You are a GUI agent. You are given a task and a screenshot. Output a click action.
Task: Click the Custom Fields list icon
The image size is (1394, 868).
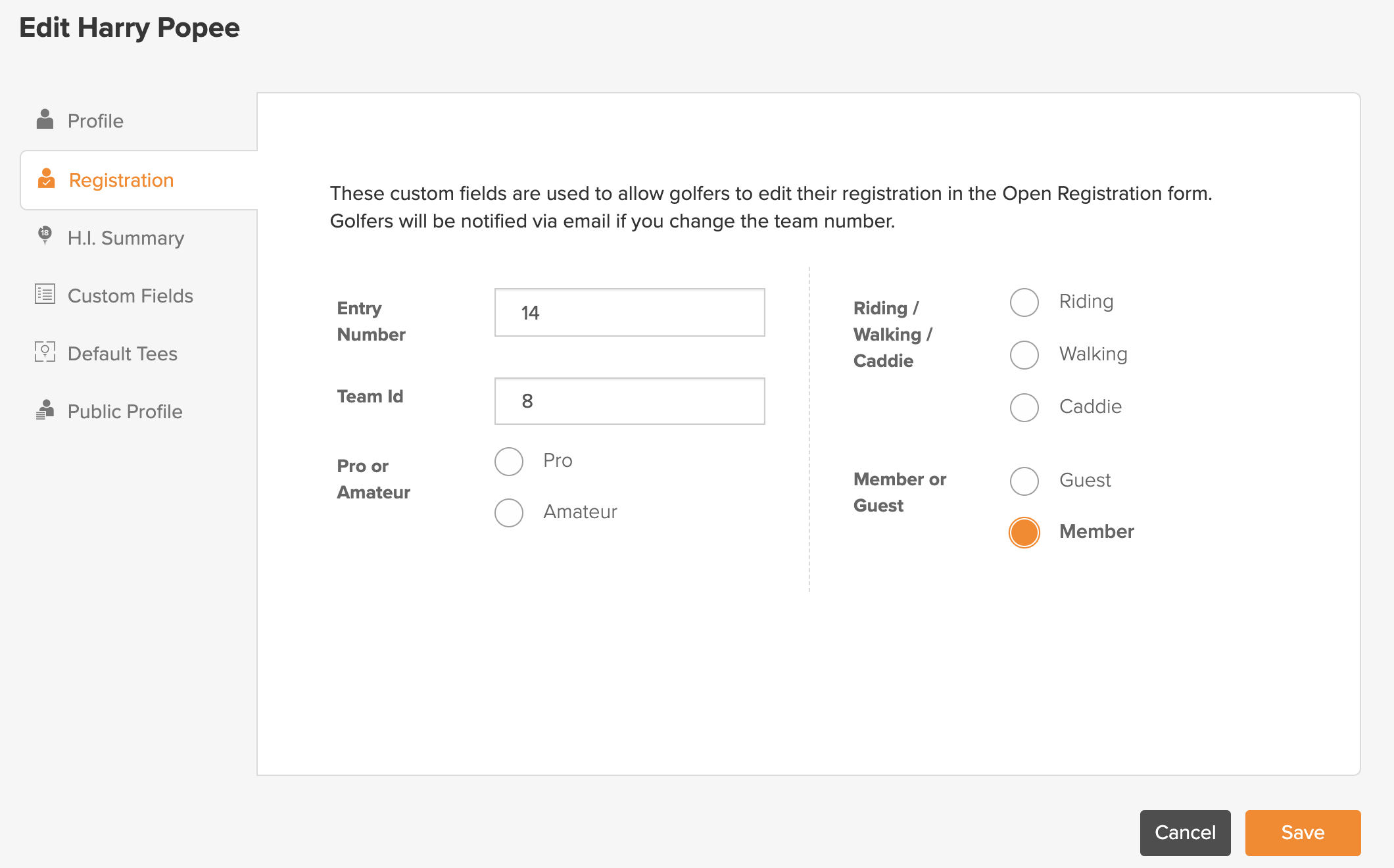pos(45,293)
